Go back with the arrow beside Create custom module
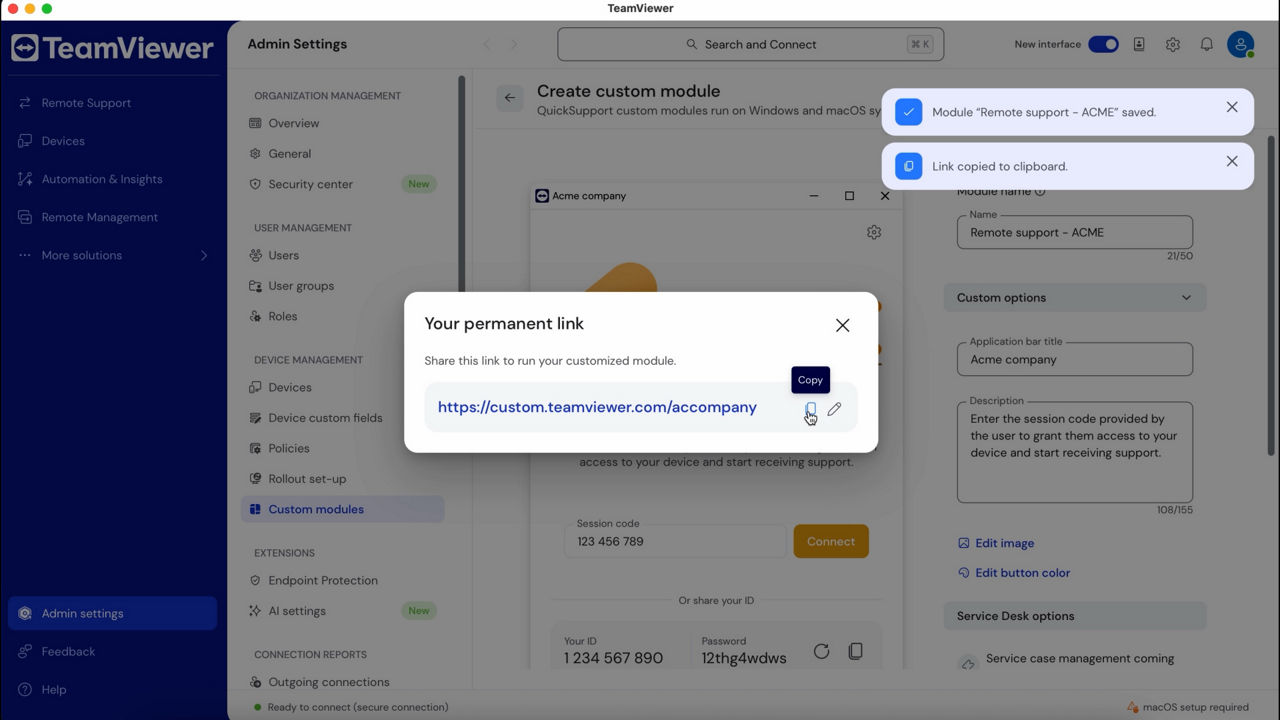 pyautogui.click(x=510, y=97)
